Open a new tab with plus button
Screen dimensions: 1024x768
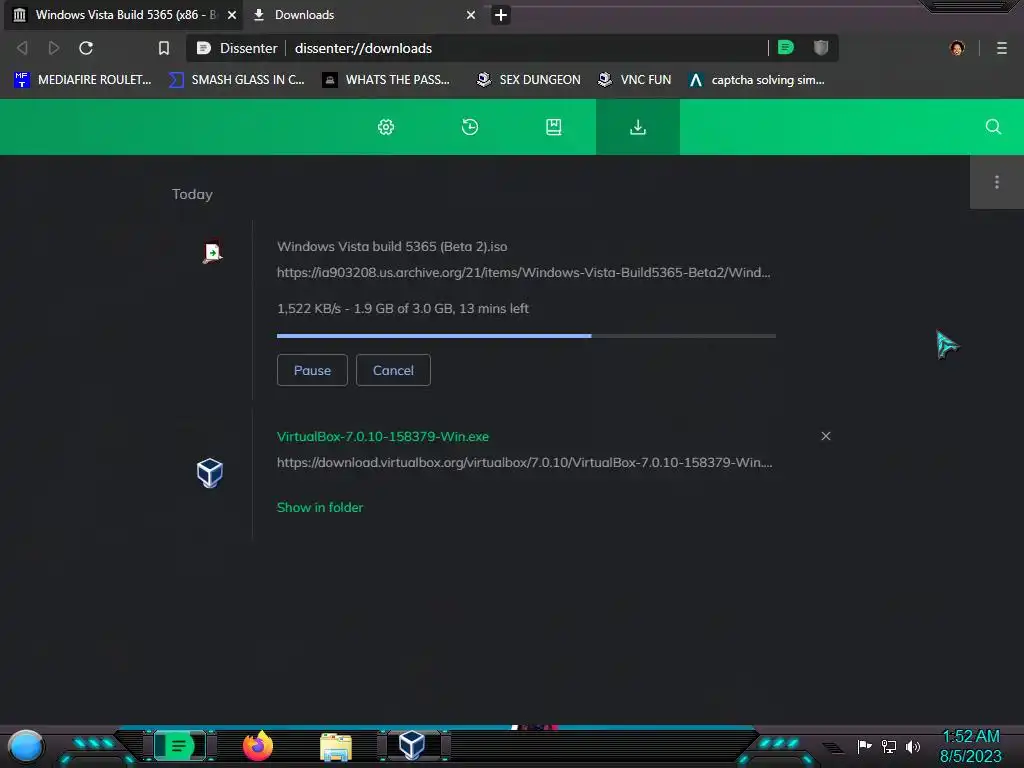[500, 15]
